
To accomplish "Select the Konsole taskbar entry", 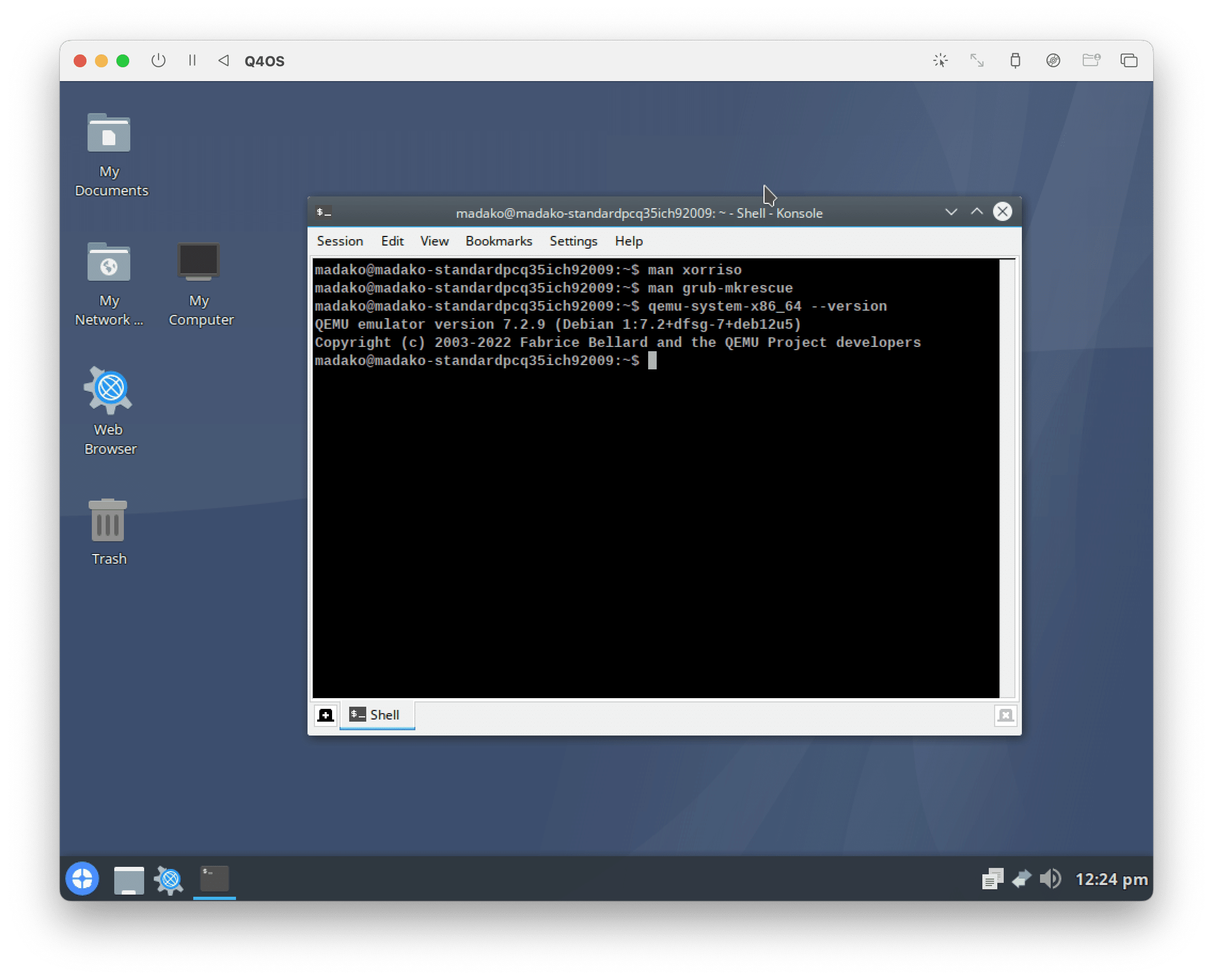I will click(215, 879).
